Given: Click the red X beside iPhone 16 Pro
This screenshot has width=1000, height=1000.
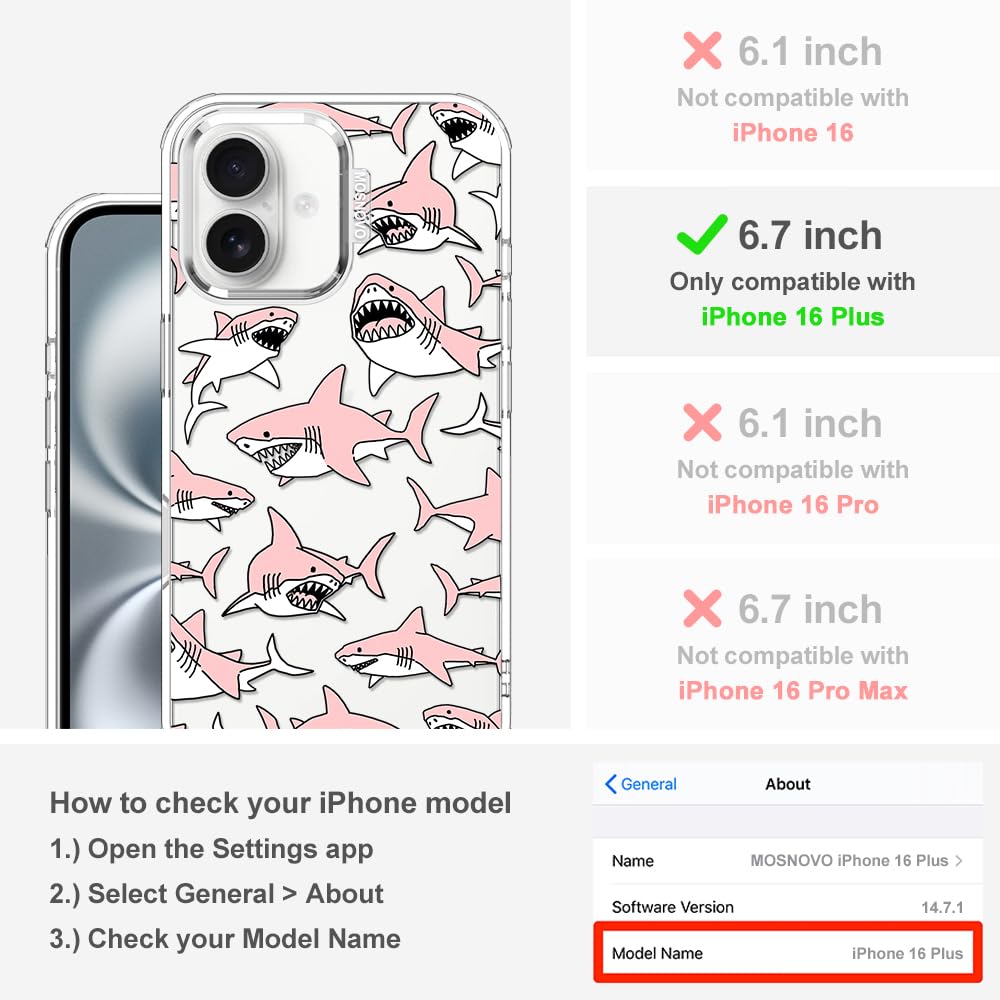Looking at the screenshot, I should point(702,422).
